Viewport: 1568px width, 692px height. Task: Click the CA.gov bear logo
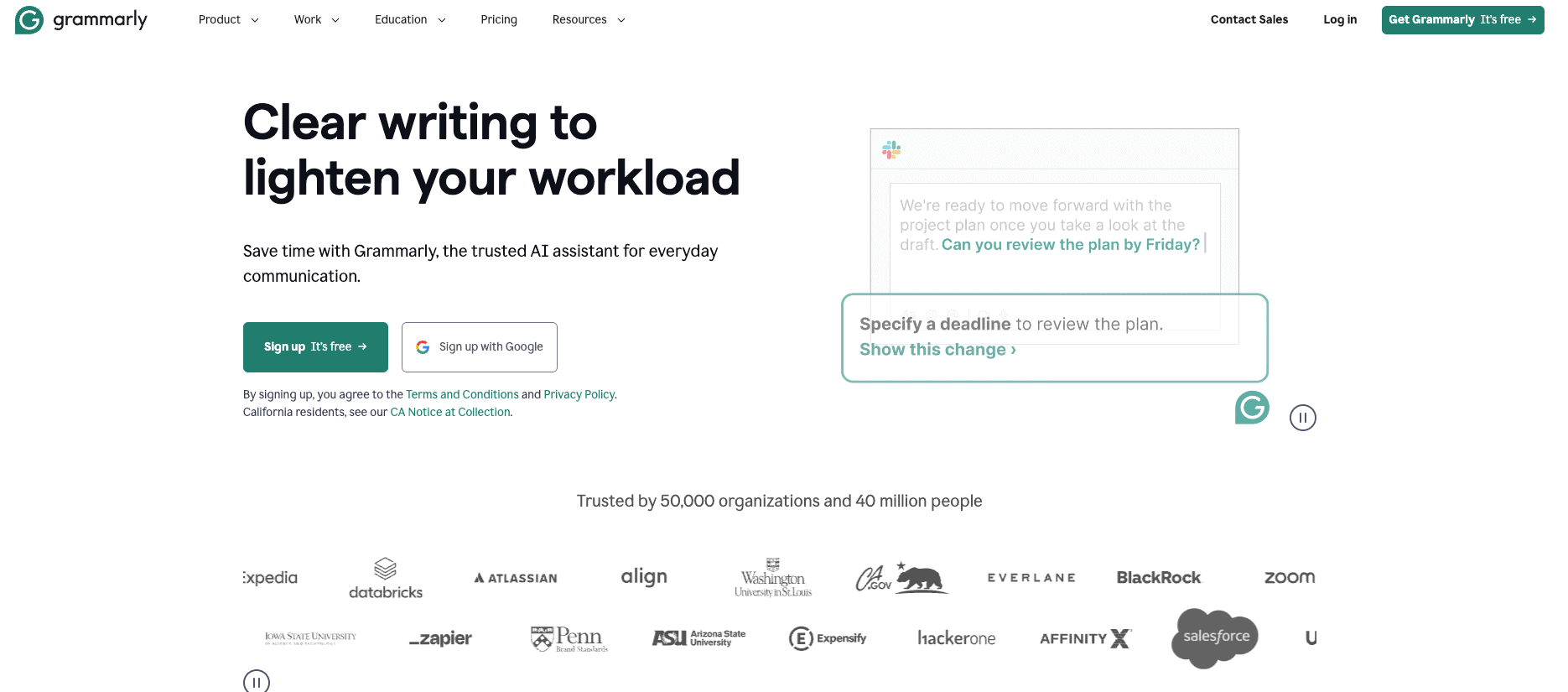coord(901,578)
